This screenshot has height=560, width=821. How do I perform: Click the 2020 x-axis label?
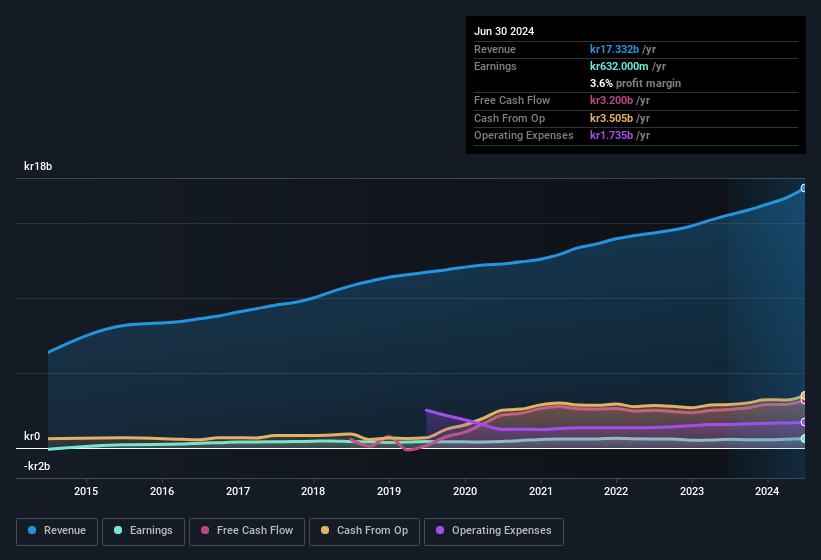tap(465, 491)
